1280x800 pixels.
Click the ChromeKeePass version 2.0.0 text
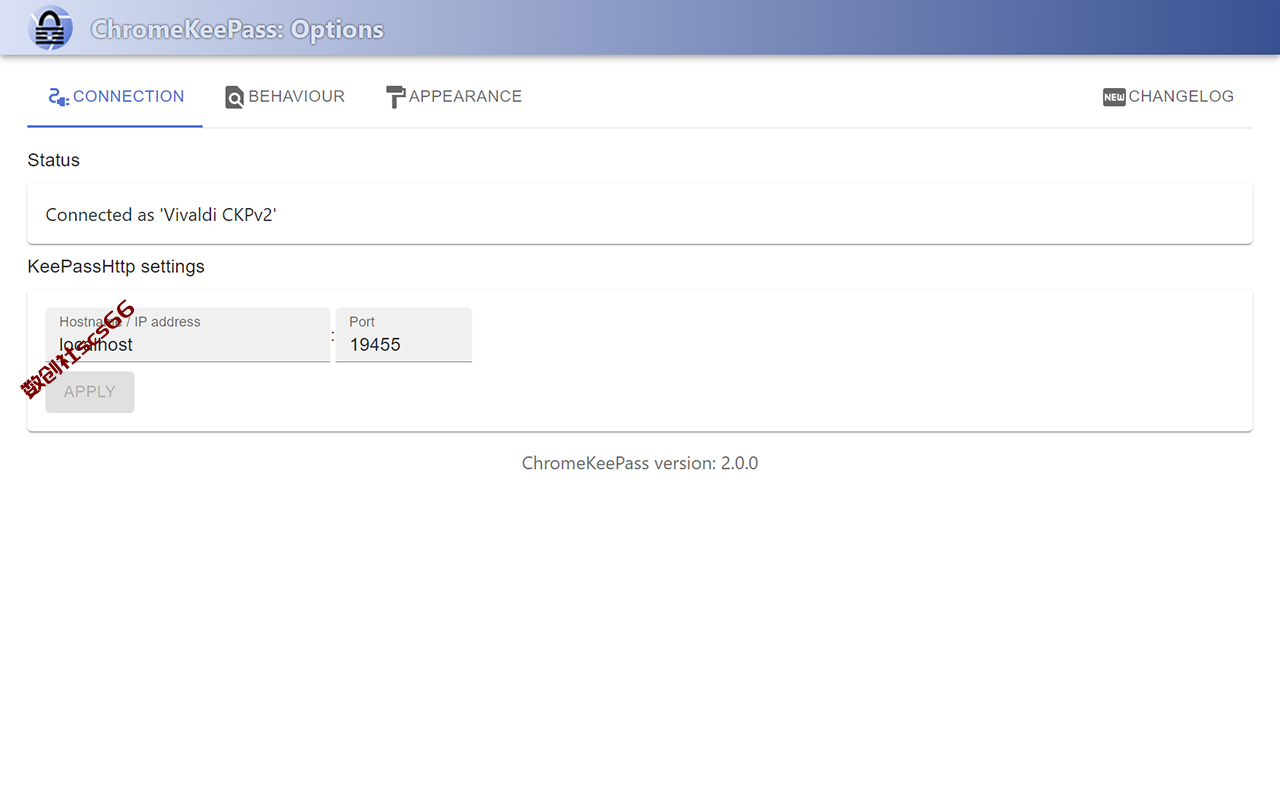pos(640,464)
